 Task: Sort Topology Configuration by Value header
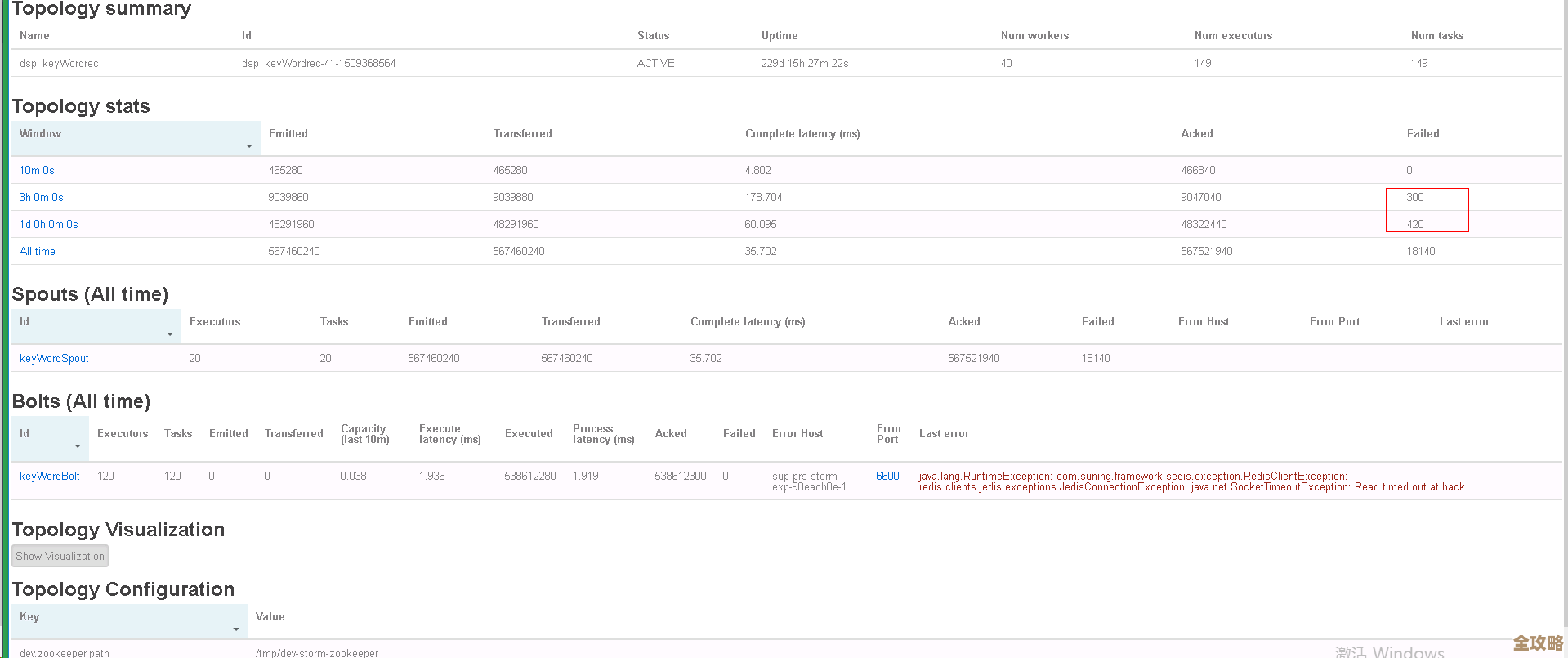(270, 616)
